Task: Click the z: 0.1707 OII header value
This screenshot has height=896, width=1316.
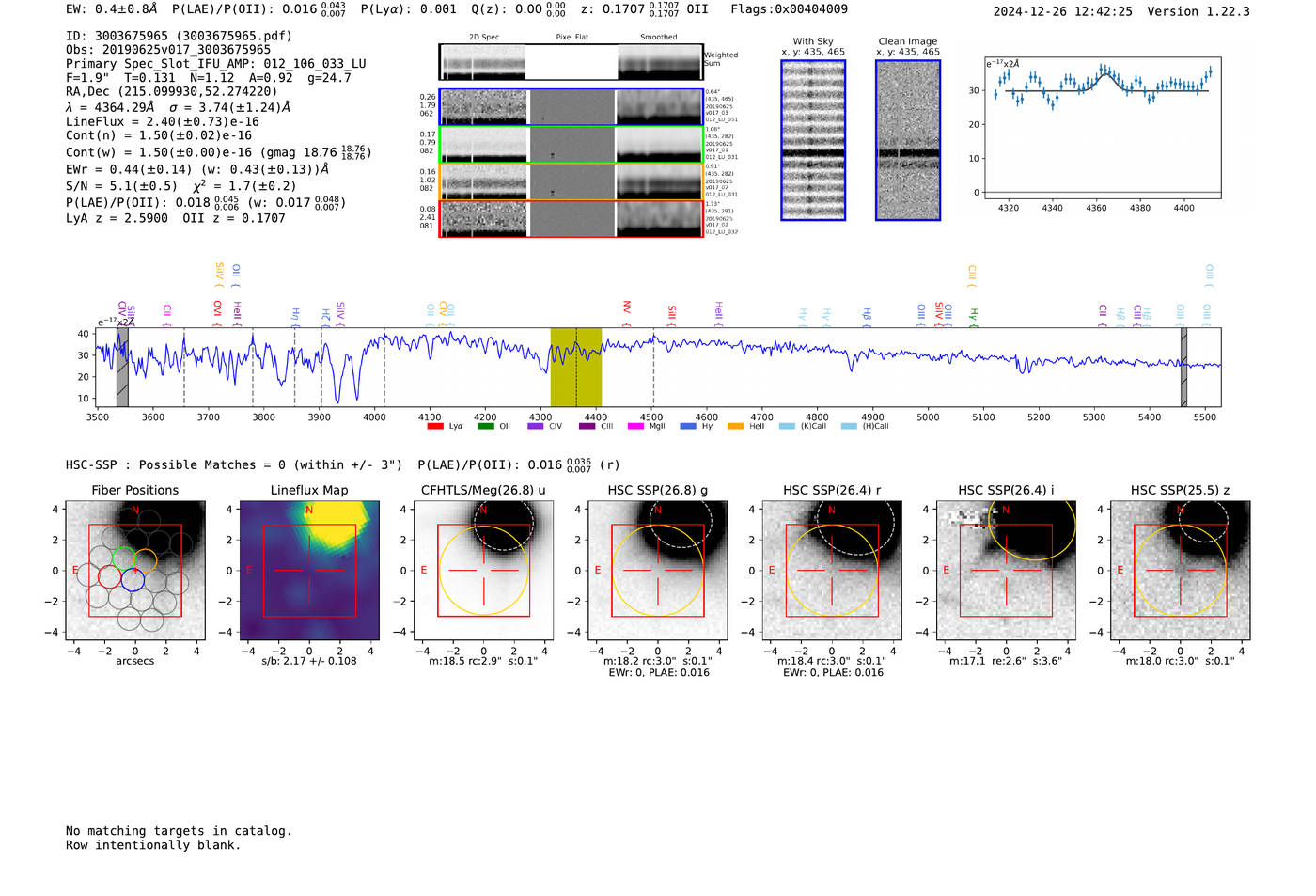Action: (645, 9)
